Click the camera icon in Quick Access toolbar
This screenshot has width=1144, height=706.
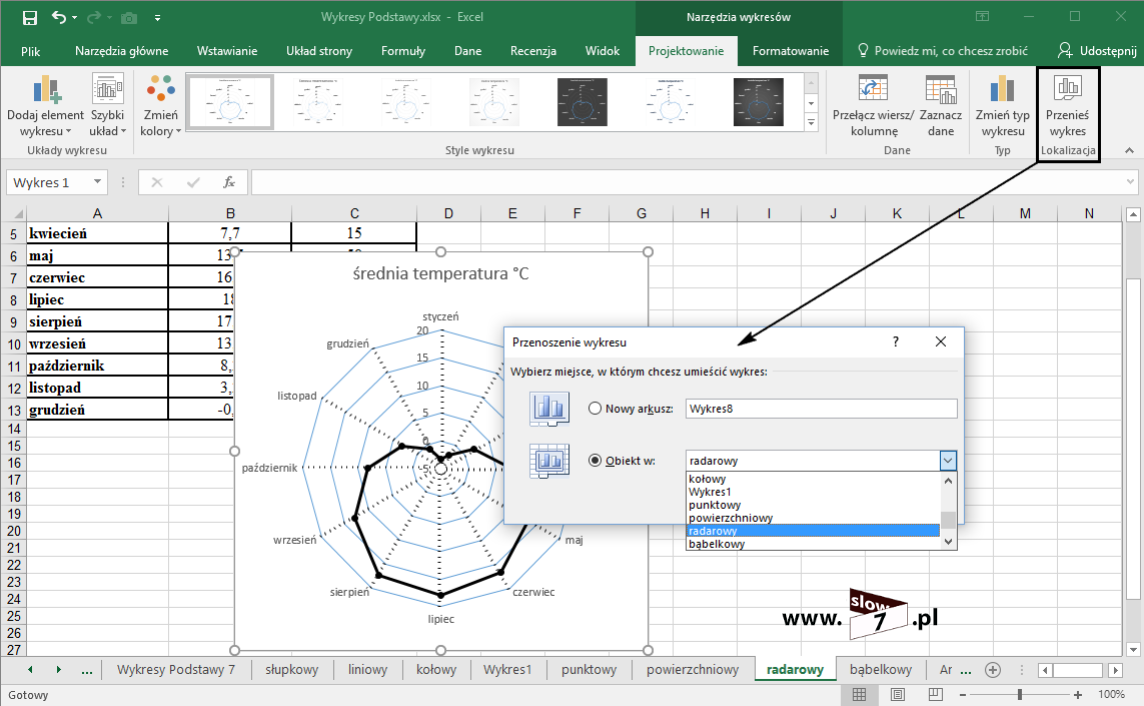129,18
